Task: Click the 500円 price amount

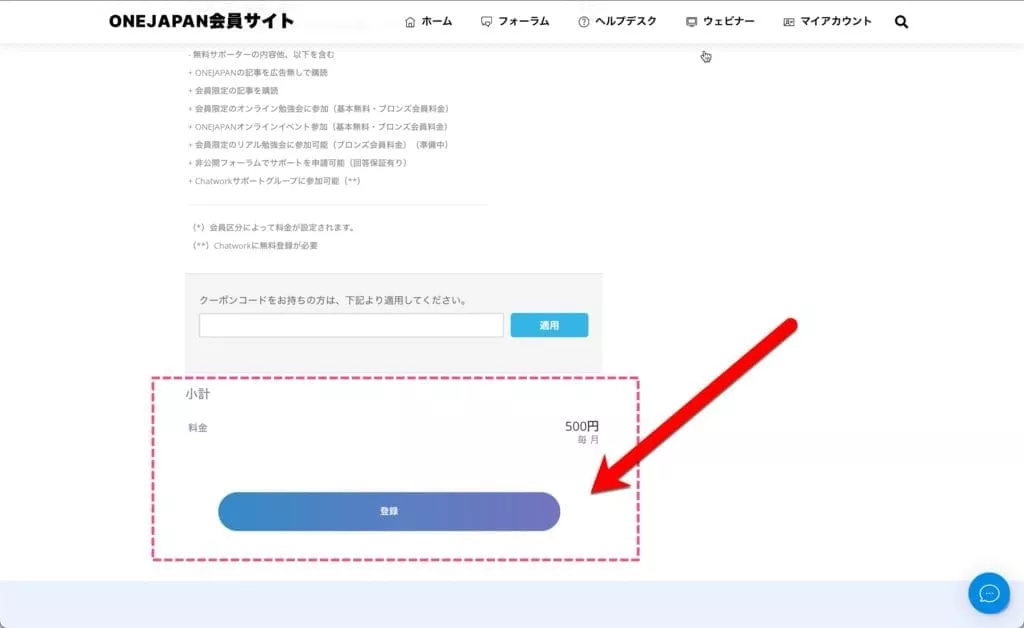Action: tap(581, 427)
